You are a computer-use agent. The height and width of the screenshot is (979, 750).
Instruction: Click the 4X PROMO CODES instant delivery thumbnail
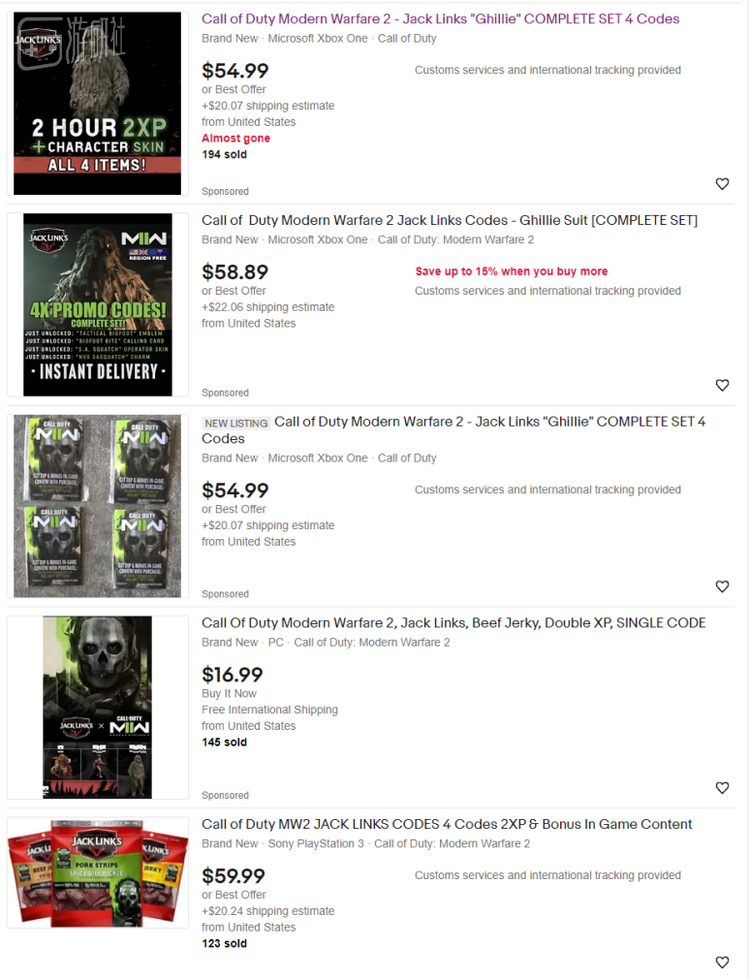(x=97, y=305)
